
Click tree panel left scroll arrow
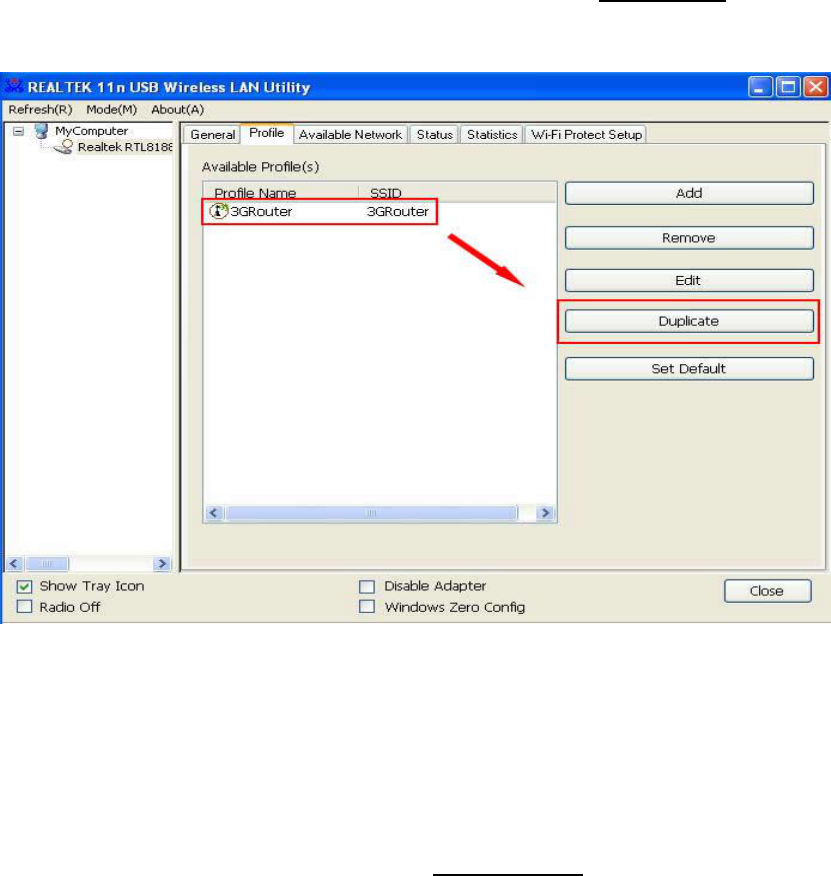(14, 564)
